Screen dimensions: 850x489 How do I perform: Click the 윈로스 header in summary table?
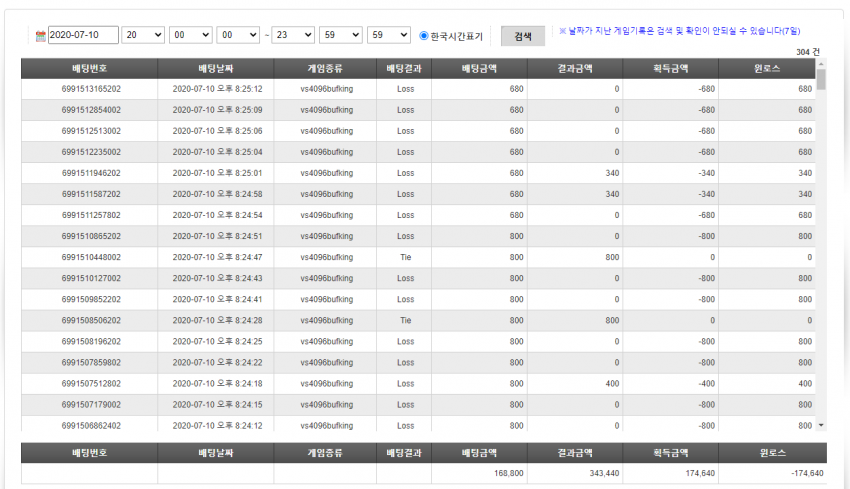click(772, 453)
